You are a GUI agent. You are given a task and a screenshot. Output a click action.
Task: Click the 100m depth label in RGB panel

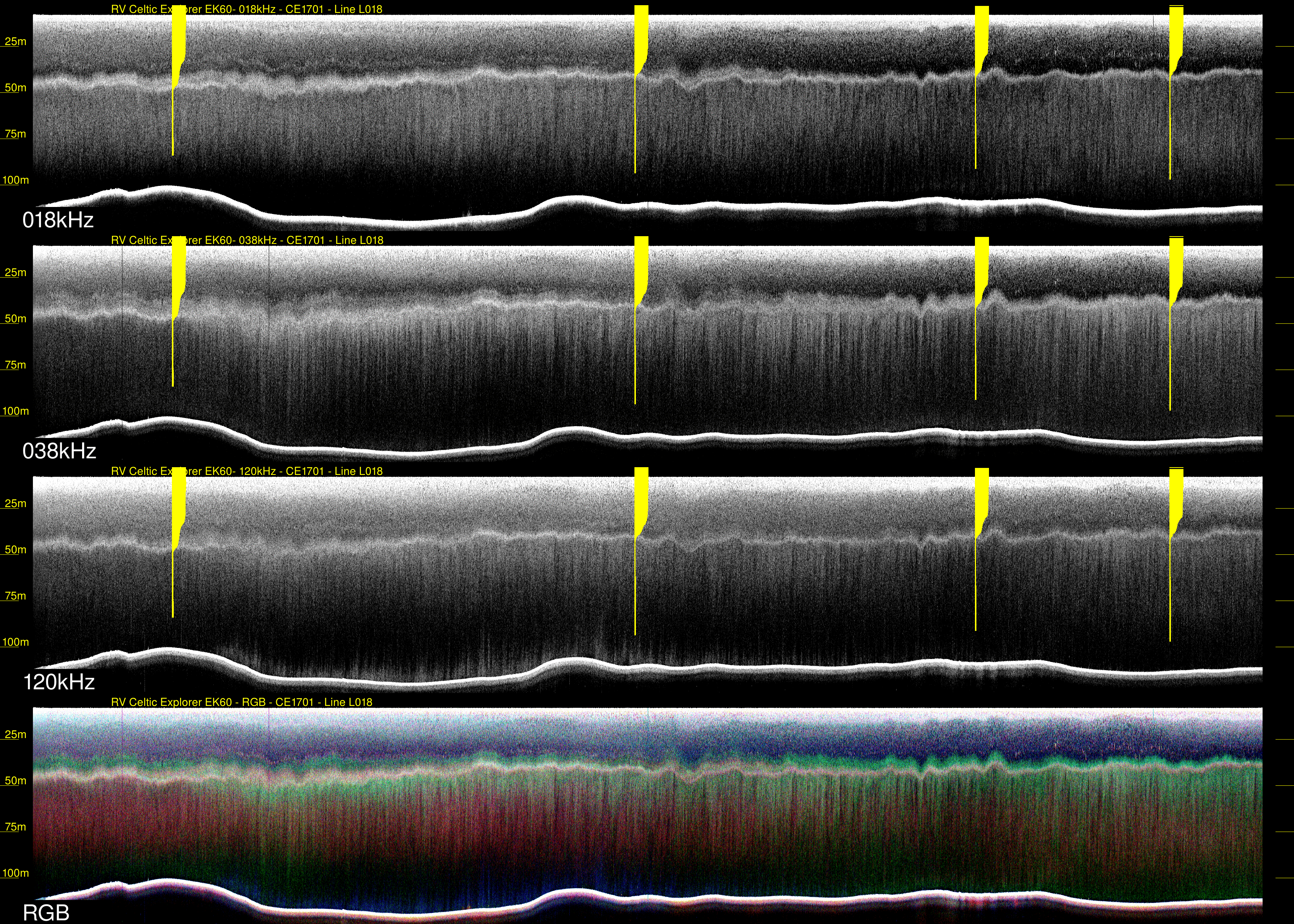click(16, 873)
